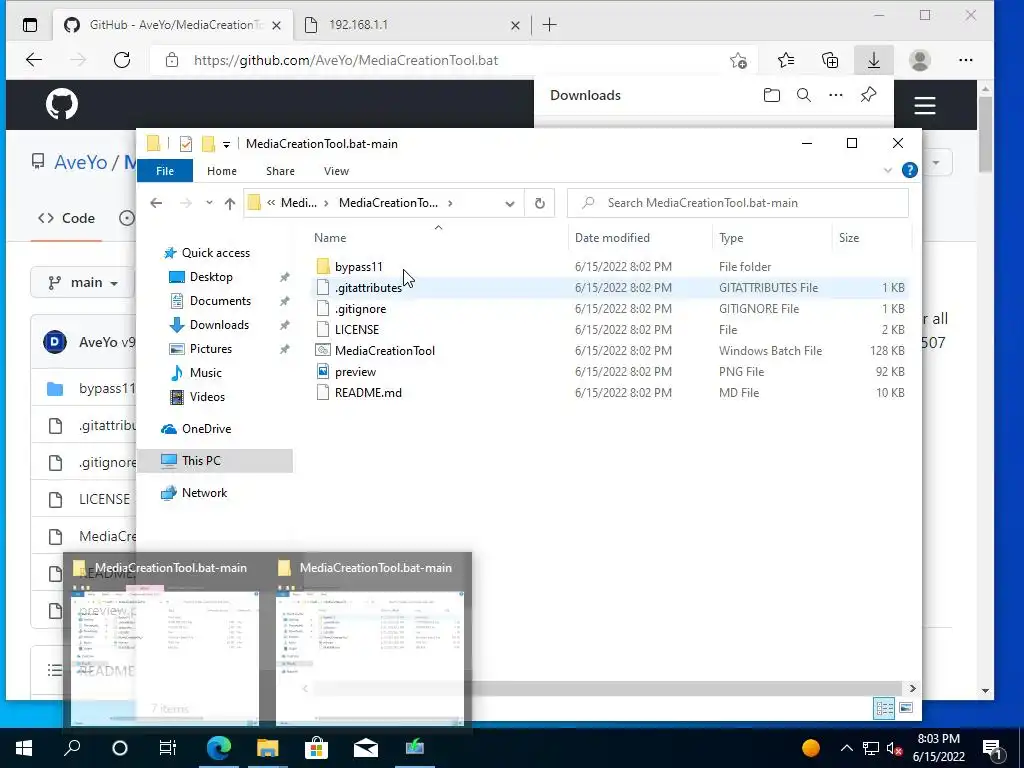1024x768 pixels.
Task: Pin the Edge Downloads panel
Action: point(868,95)
